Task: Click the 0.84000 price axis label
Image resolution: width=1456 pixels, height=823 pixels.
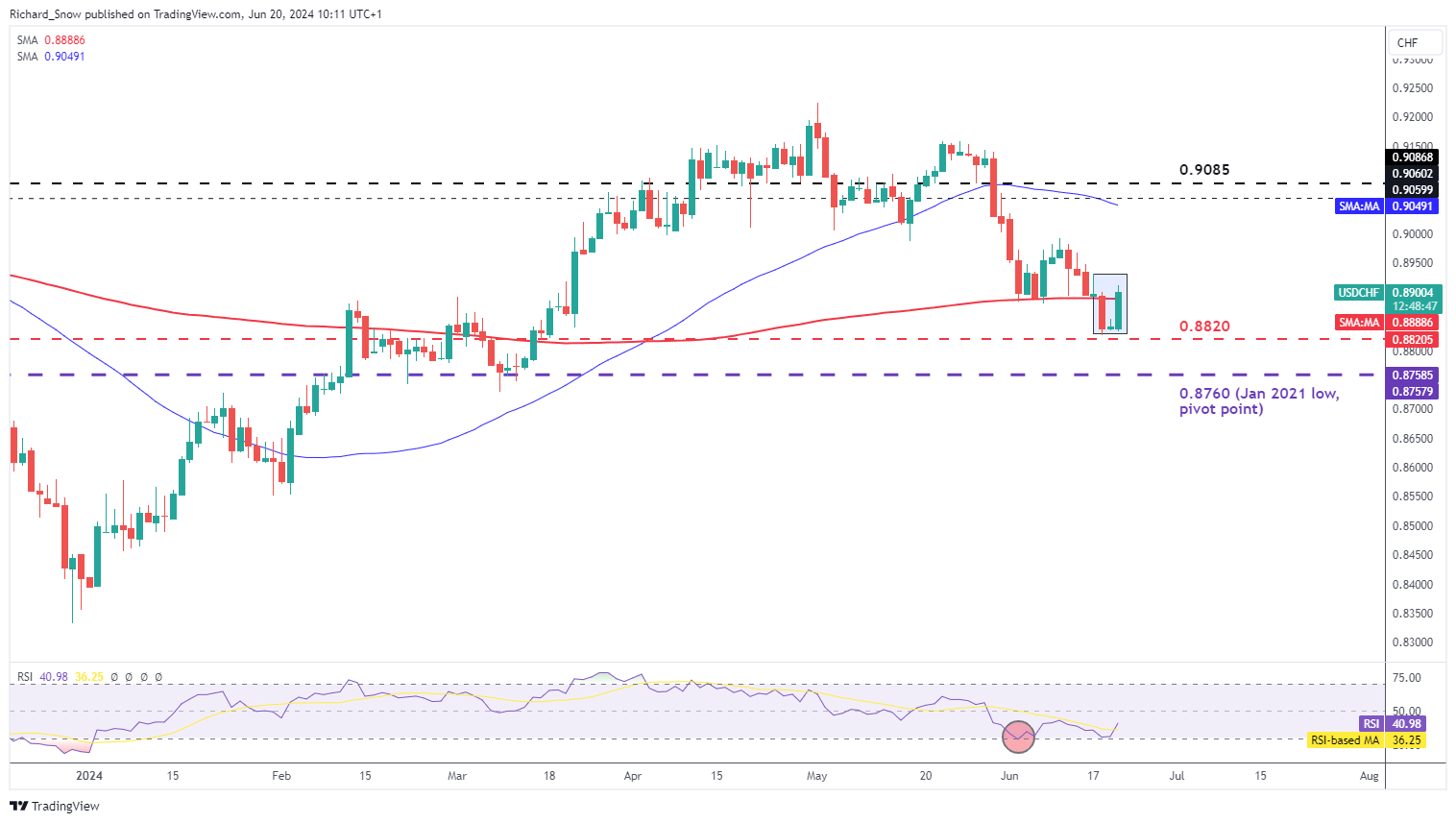Action: (1413, 585)
